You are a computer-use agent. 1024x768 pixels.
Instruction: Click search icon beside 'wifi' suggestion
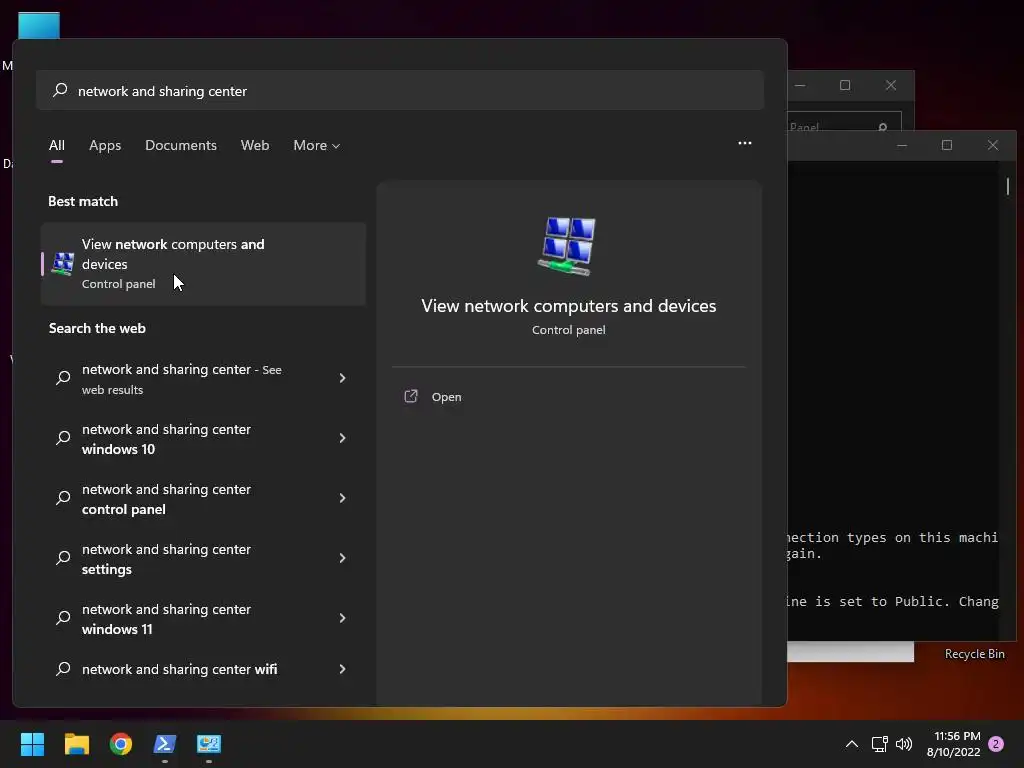(x=63, y=669)
